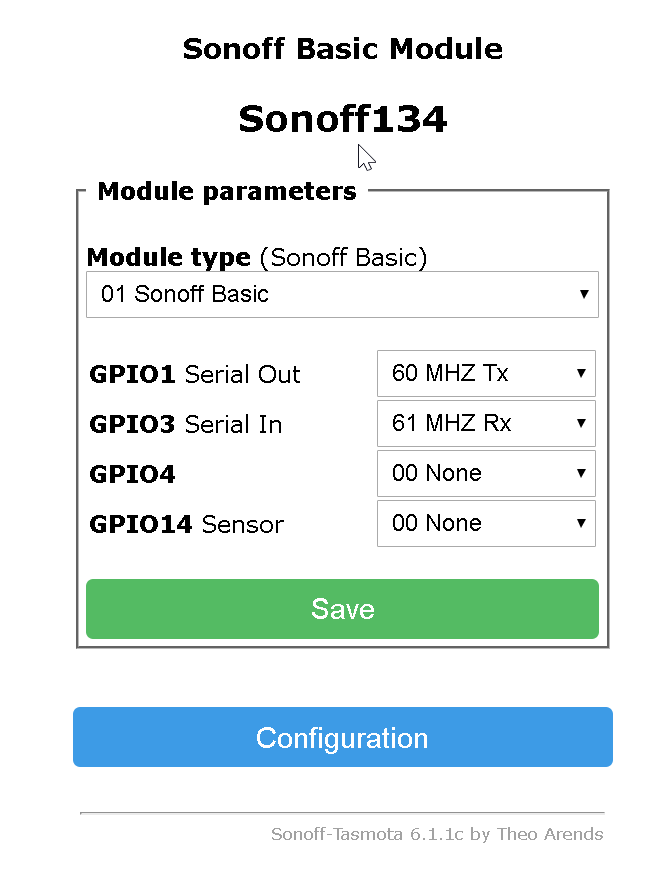Click the arrow on the GPIO14 None selector

click(580, 523)
